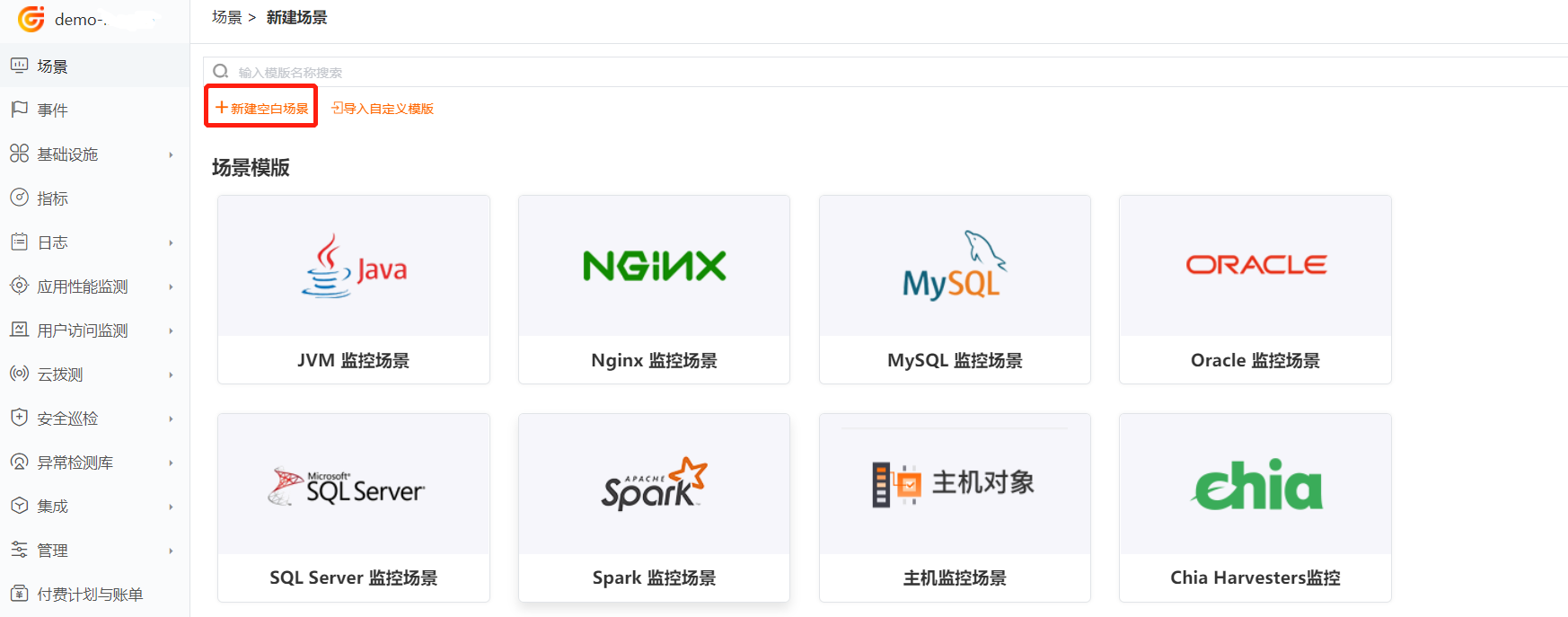Expand the 安全巡检 submenu arrow
Screen dimensions: 1568x617
click(171, 419)
